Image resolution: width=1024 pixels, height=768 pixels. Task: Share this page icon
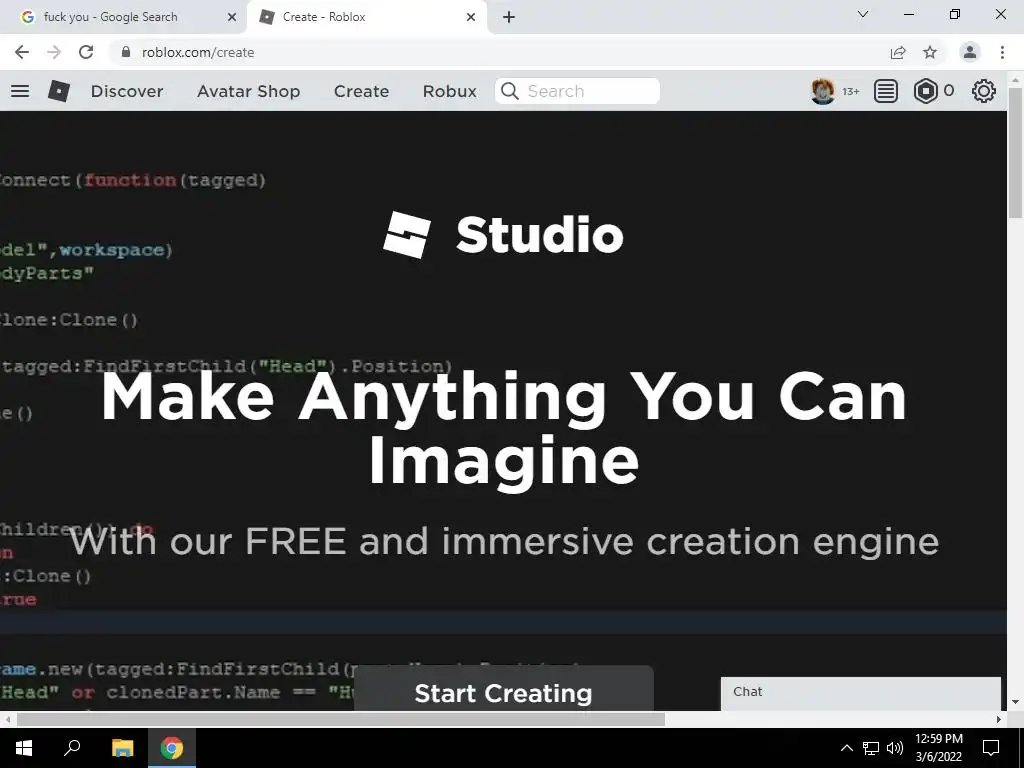coord(898,52)
